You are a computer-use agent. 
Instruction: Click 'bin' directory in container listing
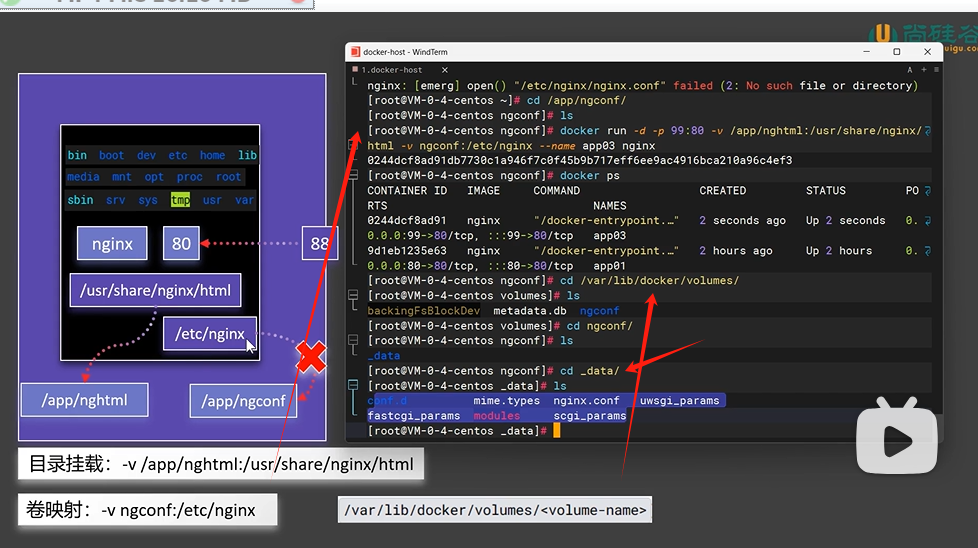(77, 155)
